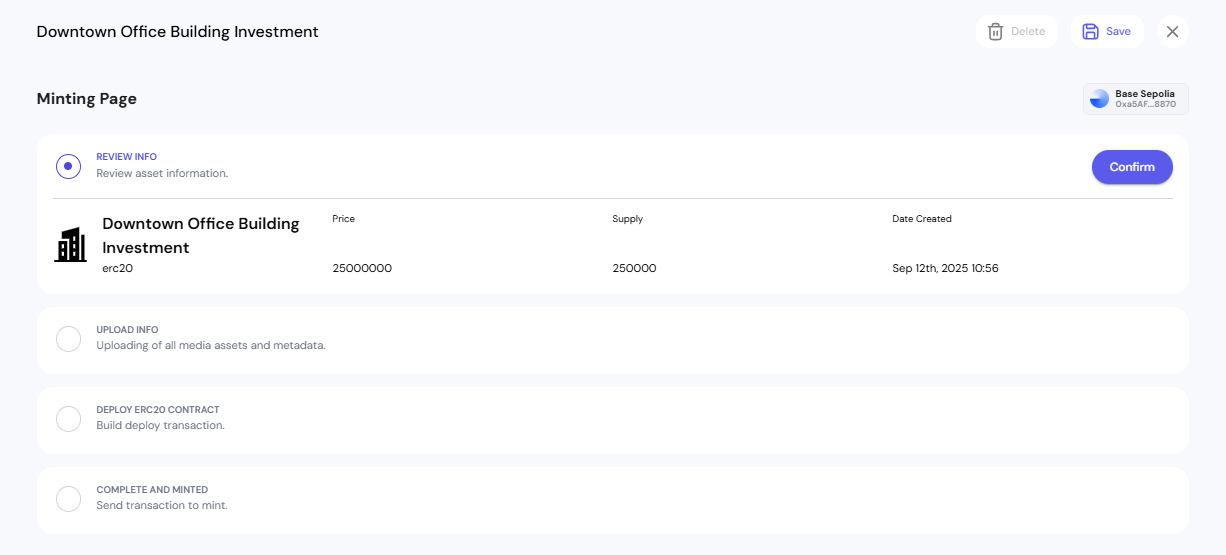This screenshot has height=555, width=1226.
Task: Open the Base Sepolia wallet selector
Action: click(1135, 99)
